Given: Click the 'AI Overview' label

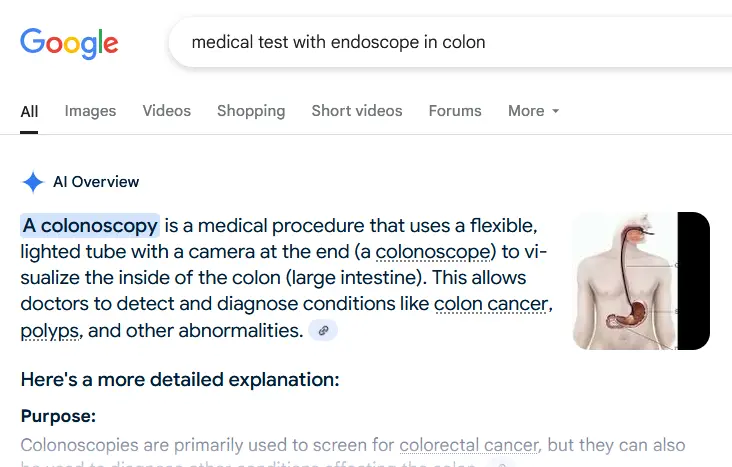Looking at the screenshot, I should tap(96, 182).
